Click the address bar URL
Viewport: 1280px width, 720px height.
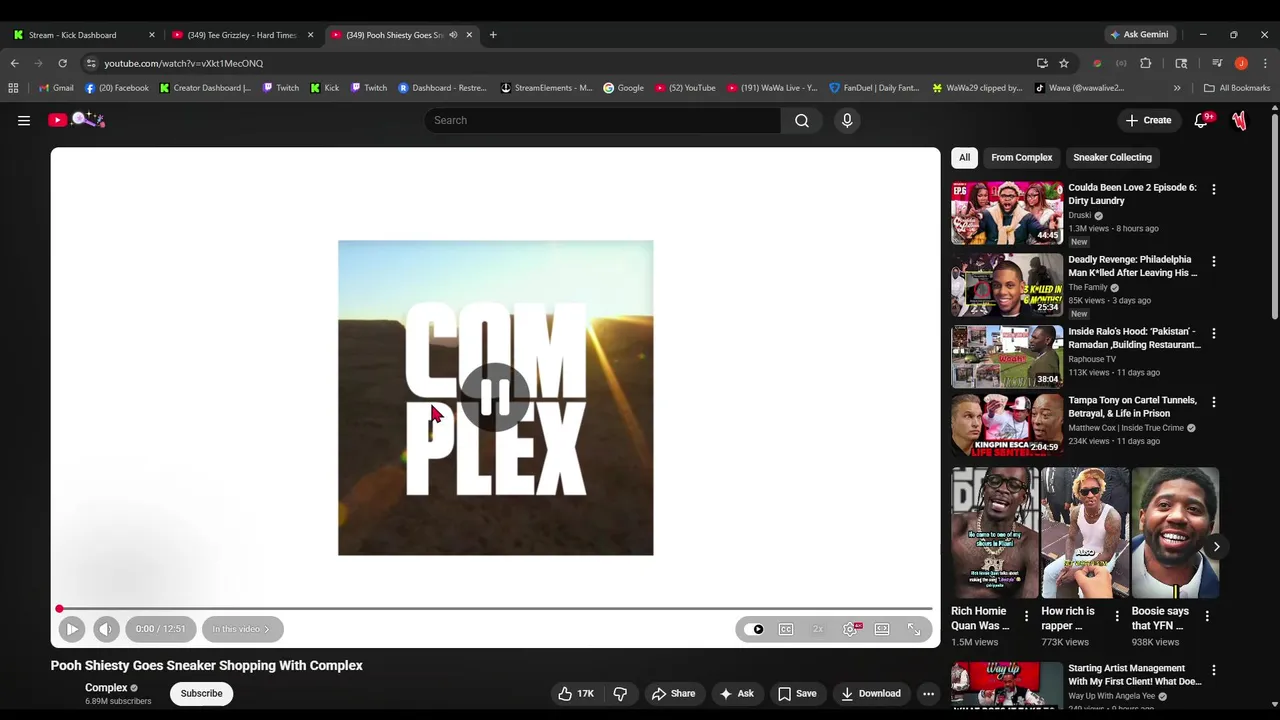click(x=184, y=63)
